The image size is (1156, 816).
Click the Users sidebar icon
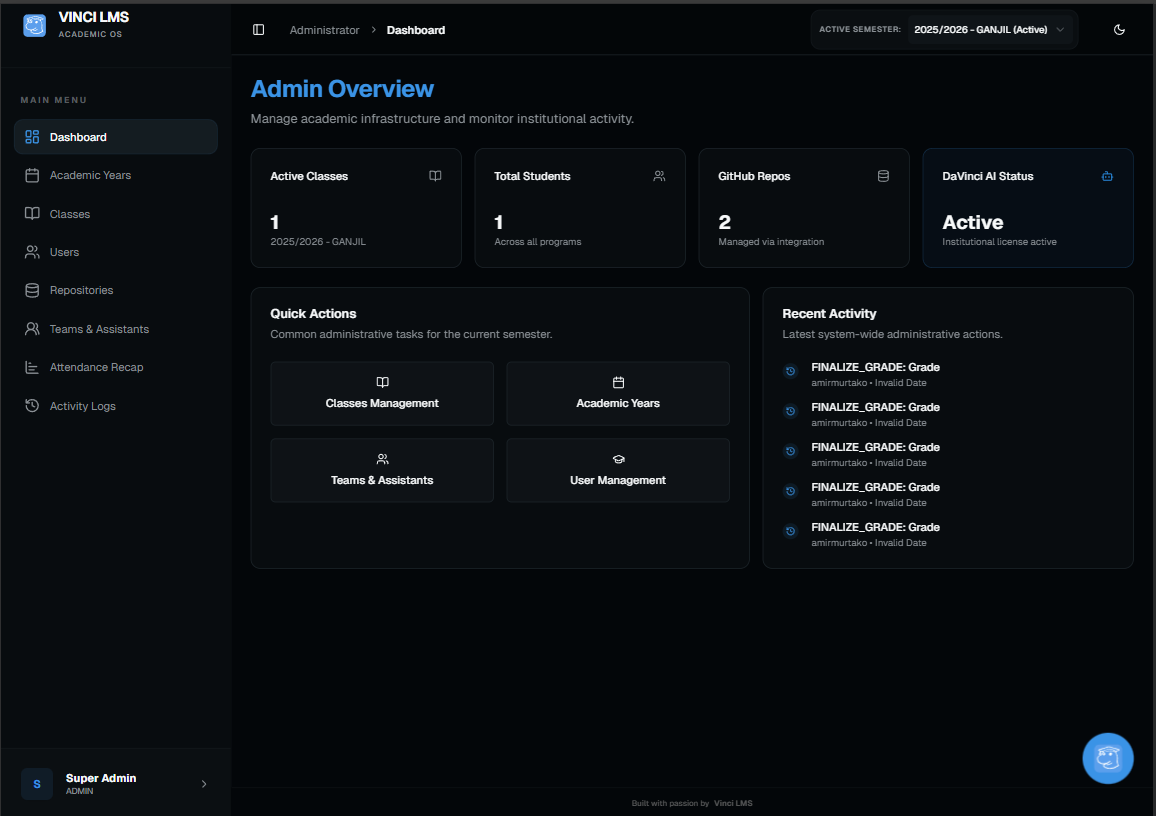(32, 252)
